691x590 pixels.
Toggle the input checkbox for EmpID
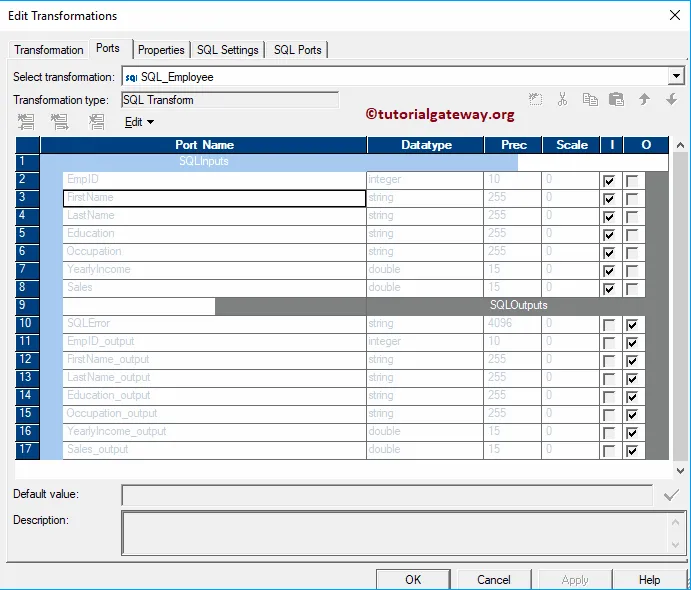click(609, 181)
